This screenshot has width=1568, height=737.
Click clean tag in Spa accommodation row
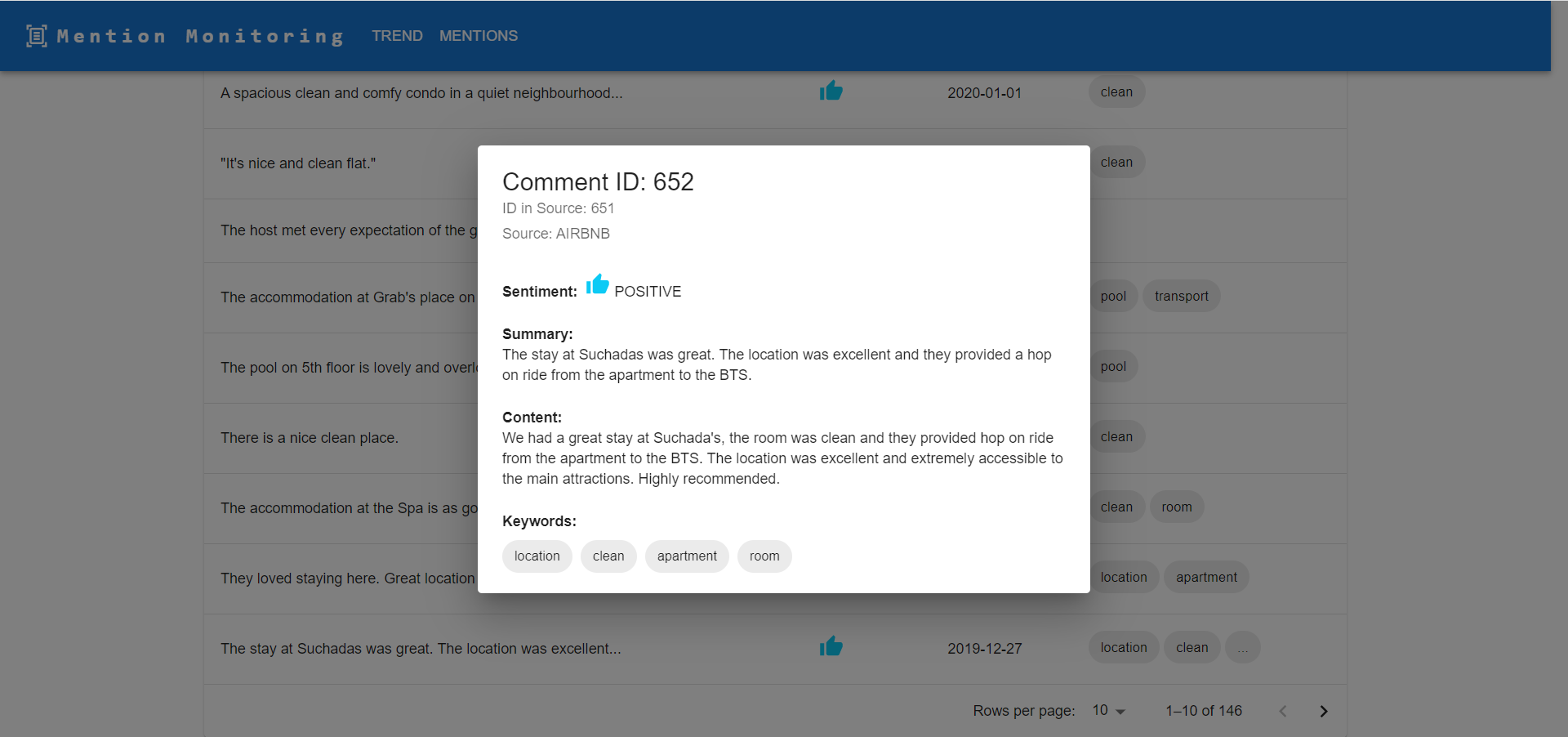click(1116, 507)
